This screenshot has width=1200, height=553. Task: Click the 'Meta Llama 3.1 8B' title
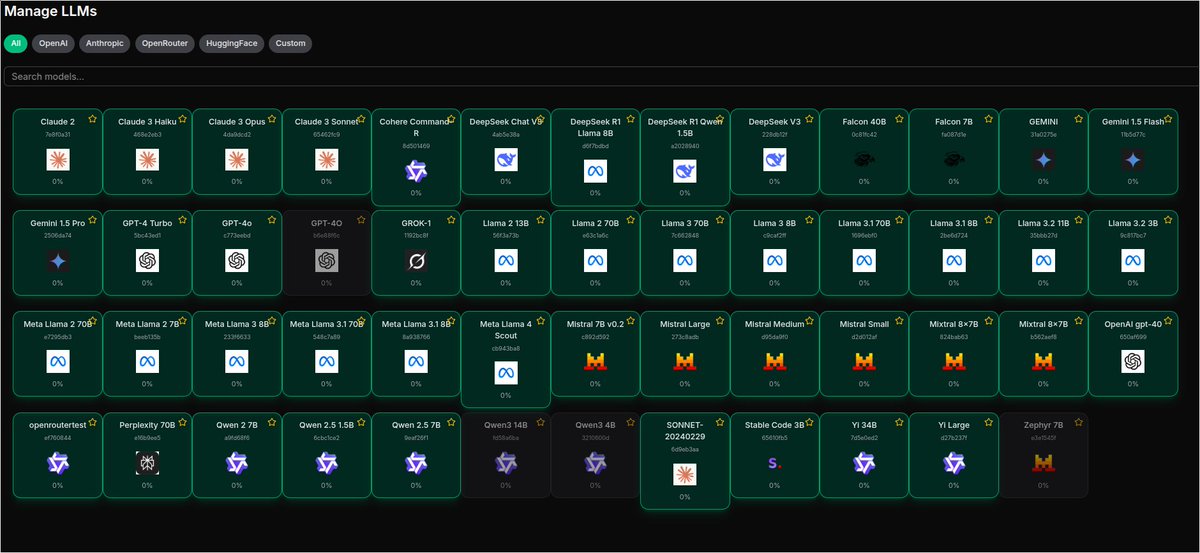click(414, 325)
